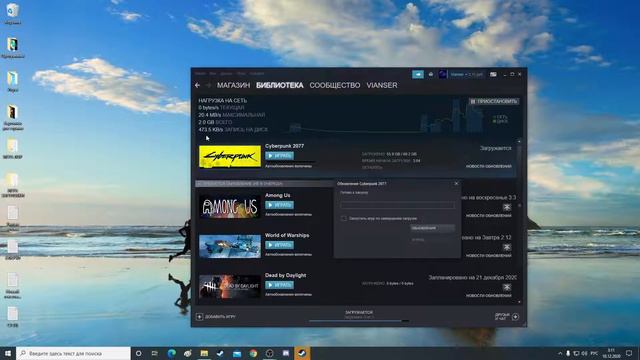
Task: Open the БИБЛИОТЕКА tab
Action: pyautogui.click(x=280, y=85)
